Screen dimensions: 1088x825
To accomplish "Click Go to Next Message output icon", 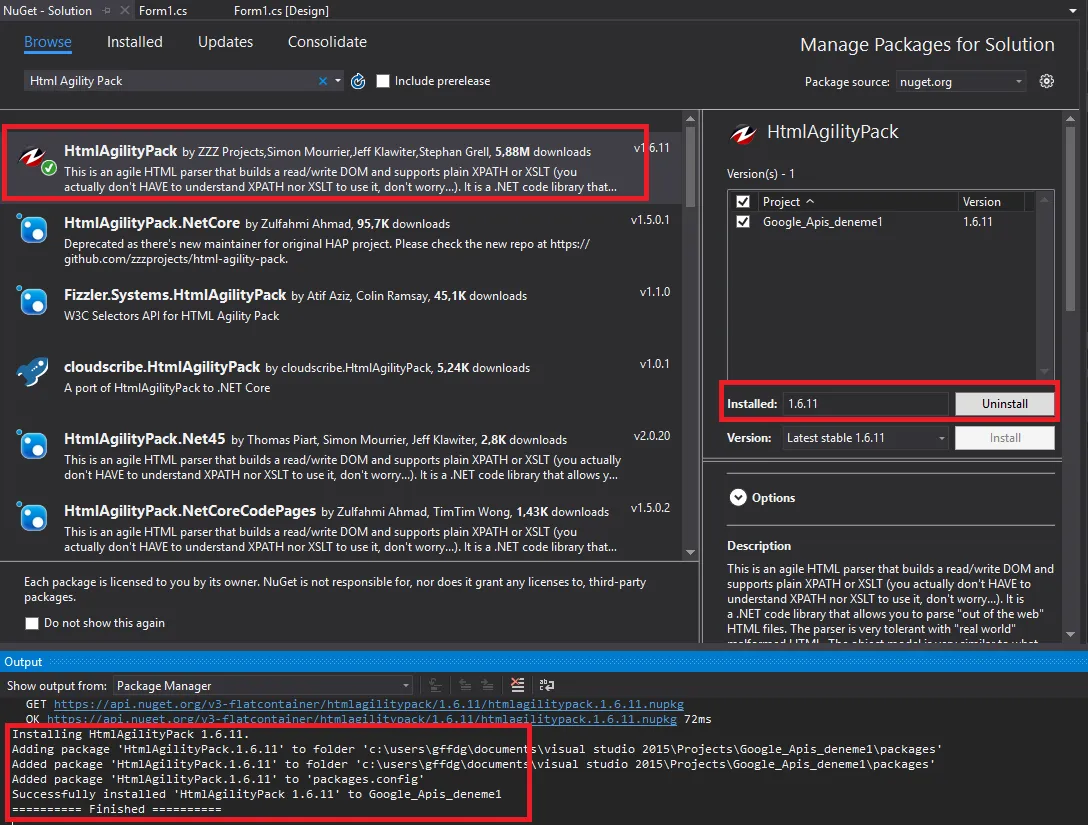I will click(x=488, y=685).
